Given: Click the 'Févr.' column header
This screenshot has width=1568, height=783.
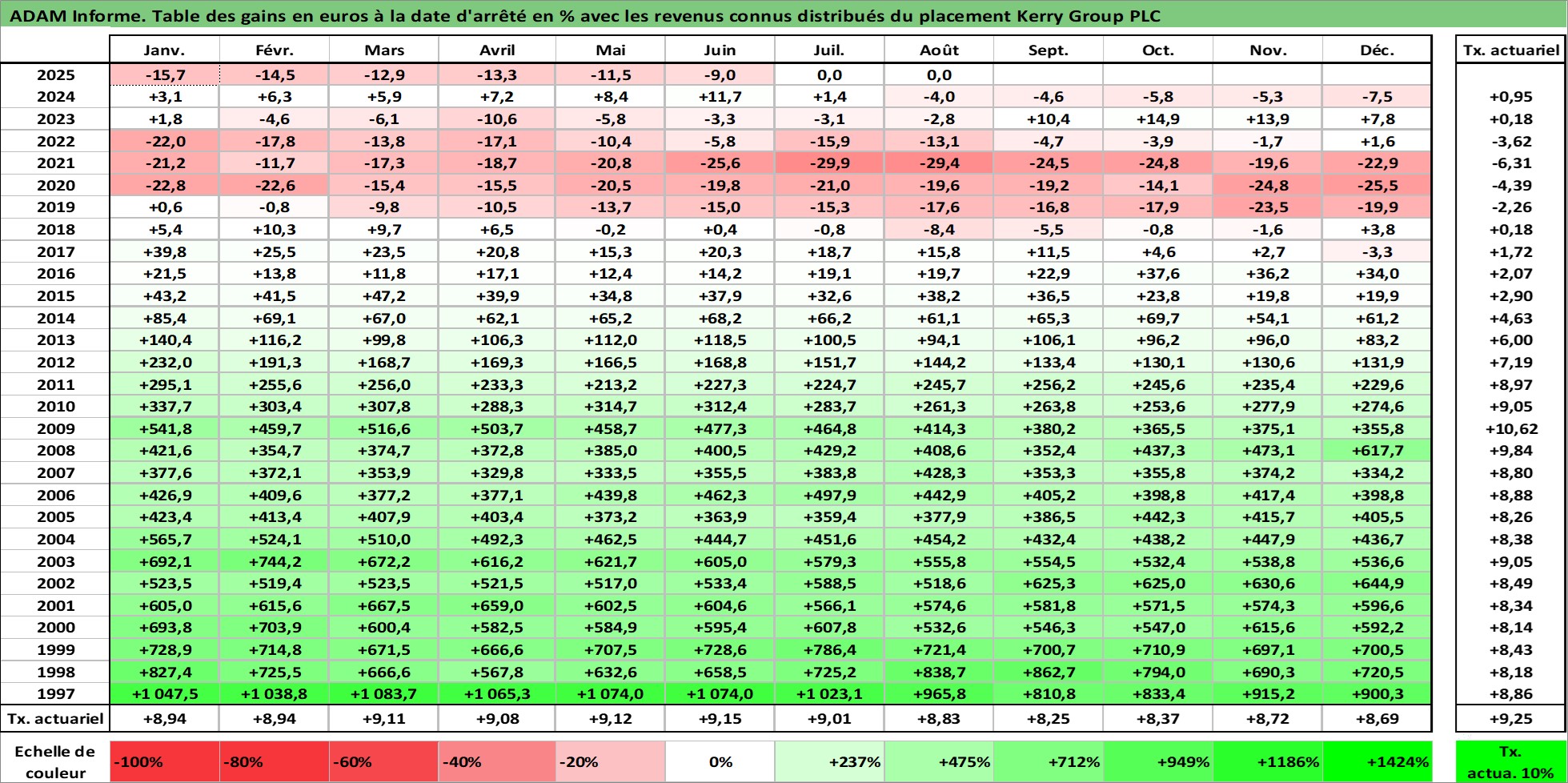Looking at the screenshot, I should pos(274,50).
